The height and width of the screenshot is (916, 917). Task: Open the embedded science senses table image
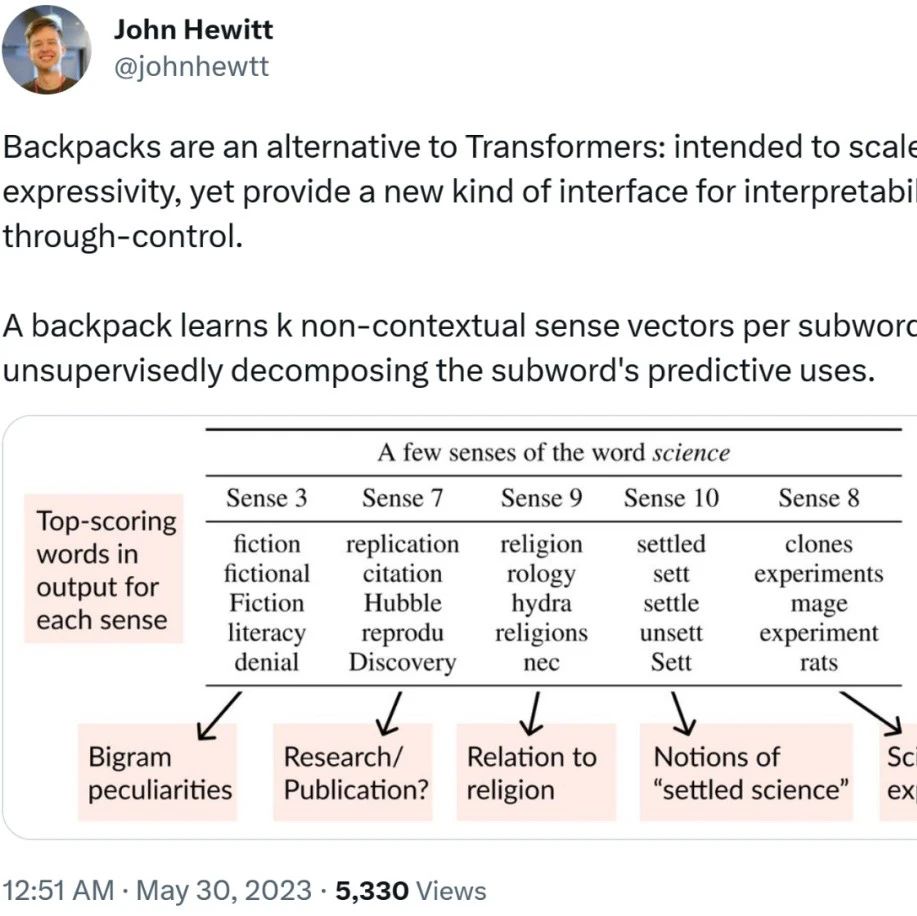click(x=460, y=627)
